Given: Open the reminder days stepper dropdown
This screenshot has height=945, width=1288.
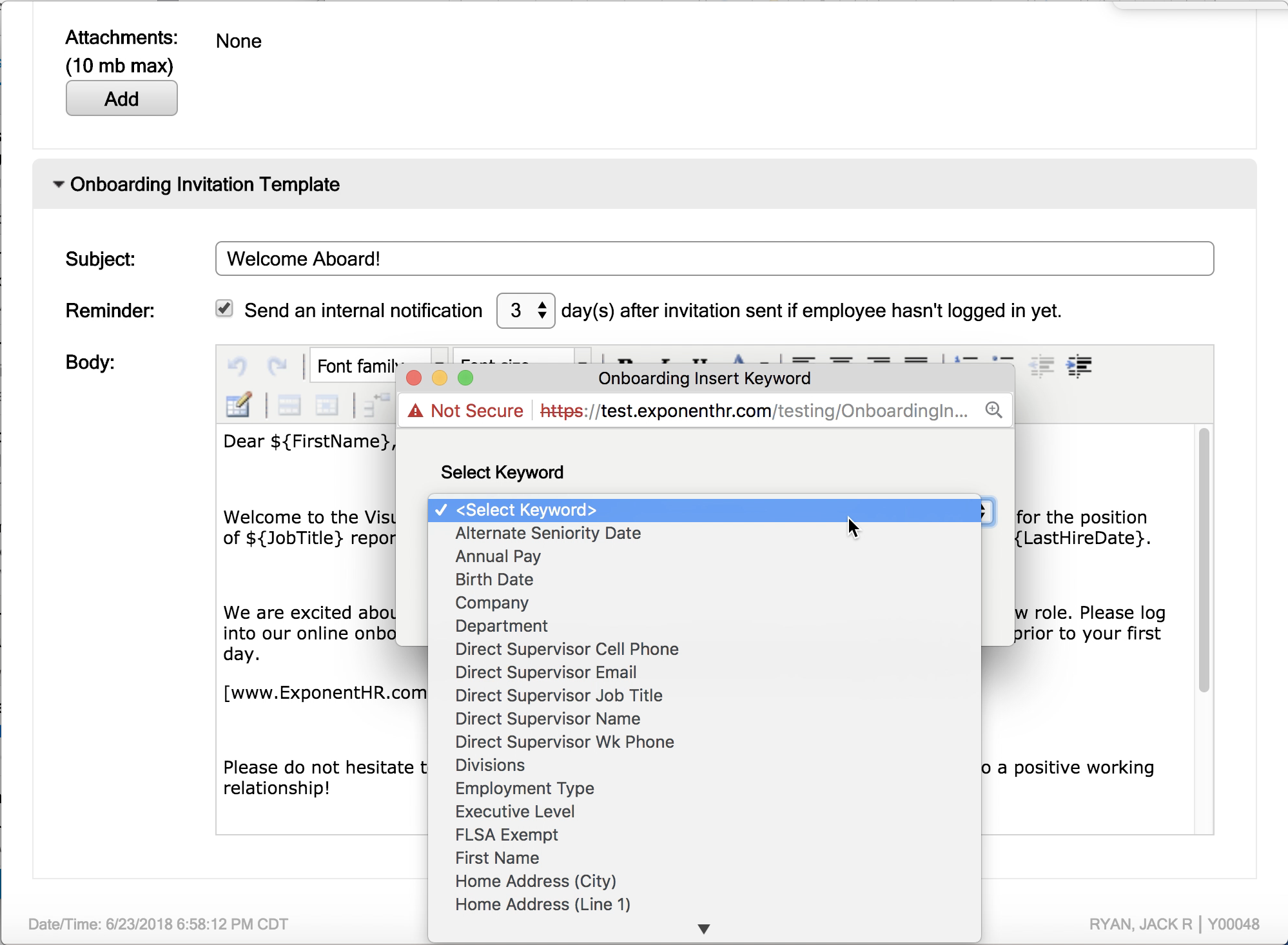Looking at the screenshot, I should pos(542,310).
